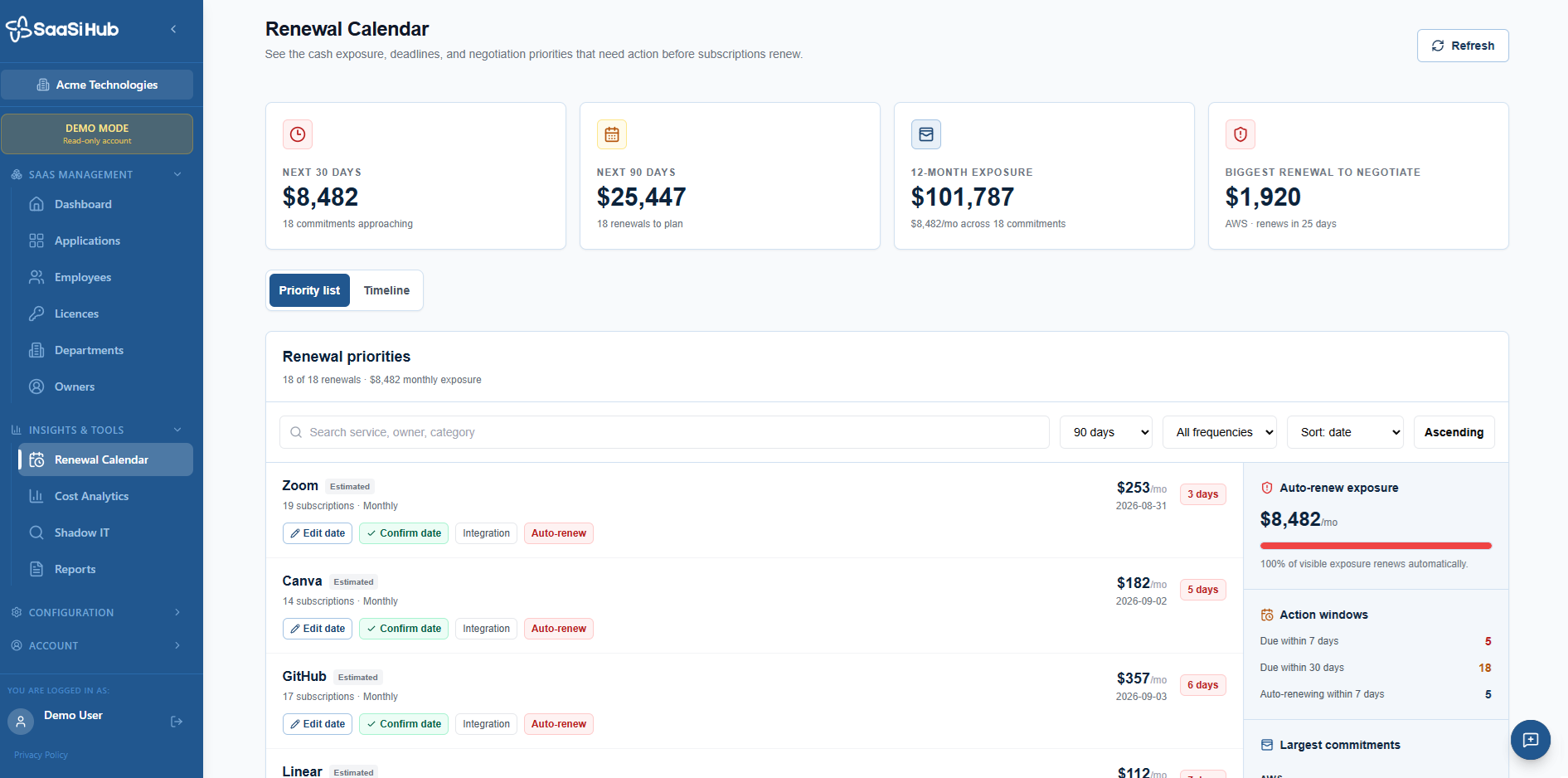The height and width of the screenshot is (778, 1568).
Task: Click Confirm date for Canva
Action: pyautogui.click(x=404, y=629)
